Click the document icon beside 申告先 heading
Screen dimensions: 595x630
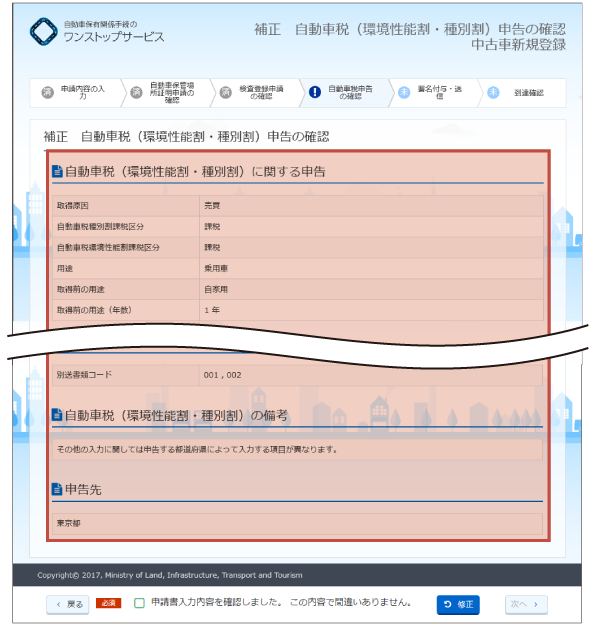pyautogui.click(x=57, y=489)
